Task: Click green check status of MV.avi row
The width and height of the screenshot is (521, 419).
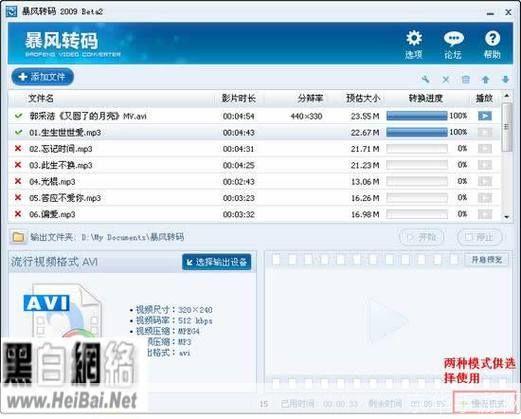Action: (x=19, y=116)
